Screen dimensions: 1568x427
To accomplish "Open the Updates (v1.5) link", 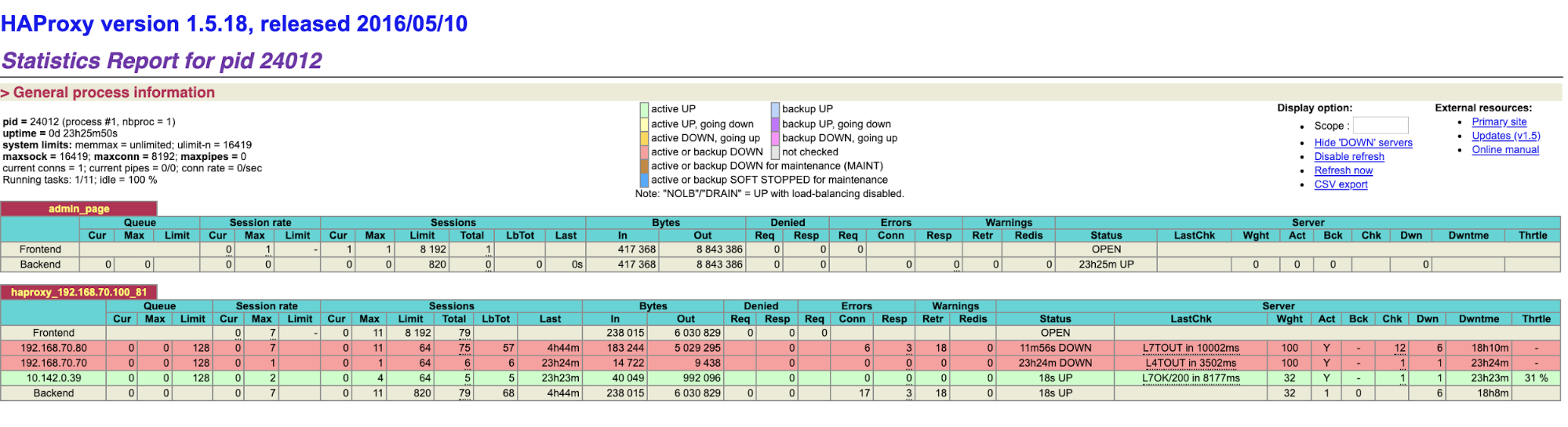I will click(1506, 136).
